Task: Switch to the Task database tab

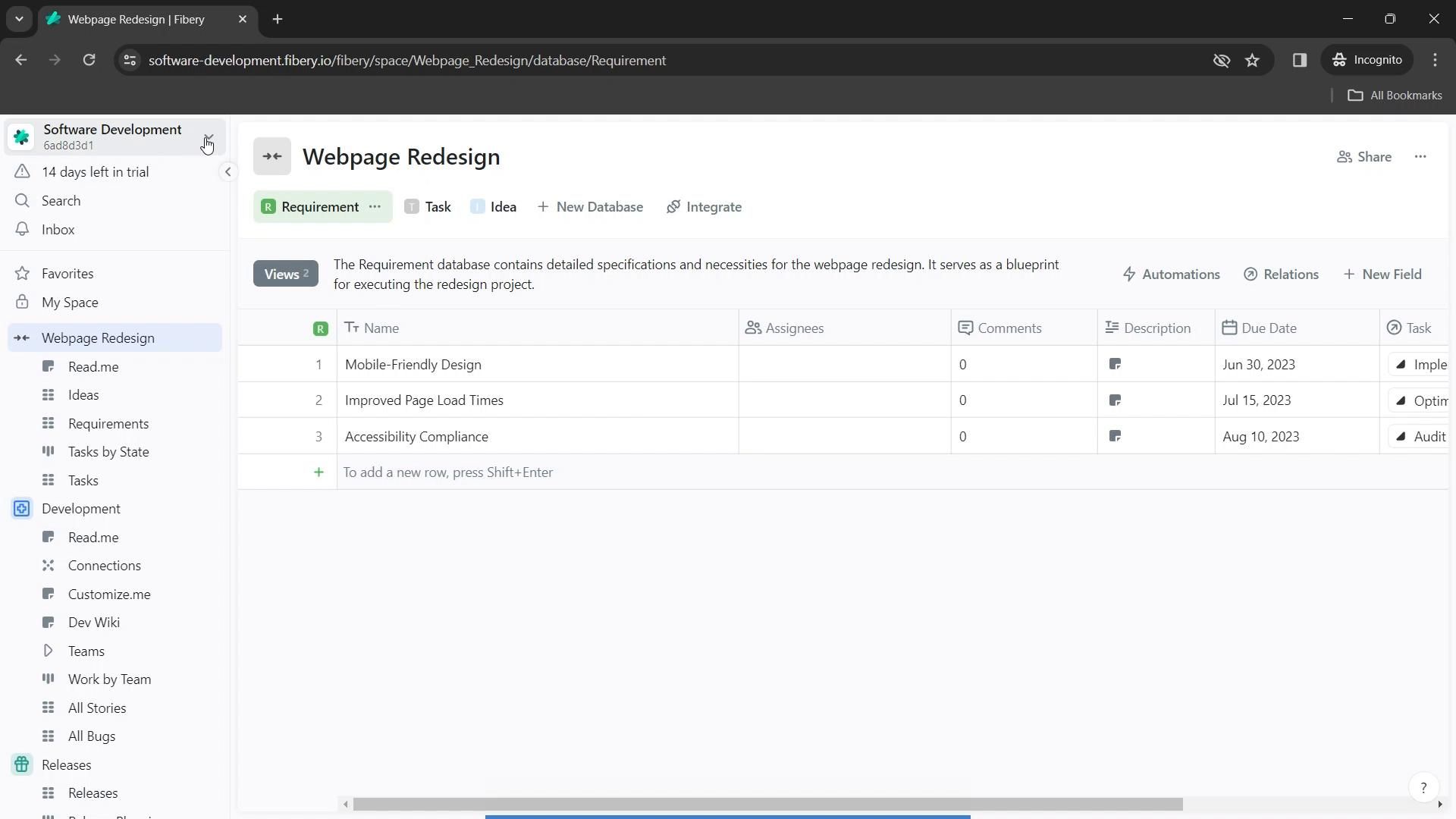Action: pyautogui.click(x=428, y=207)
